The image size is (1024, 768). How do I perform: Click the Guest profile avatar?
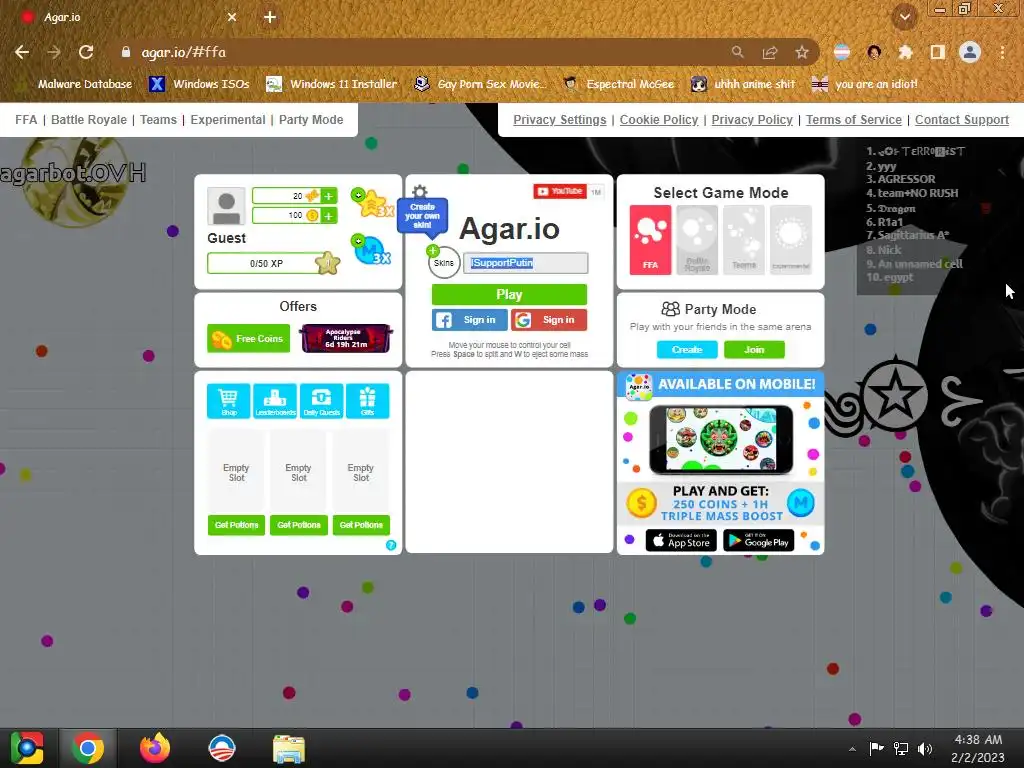pyautogui.click(x=227, y=206)
